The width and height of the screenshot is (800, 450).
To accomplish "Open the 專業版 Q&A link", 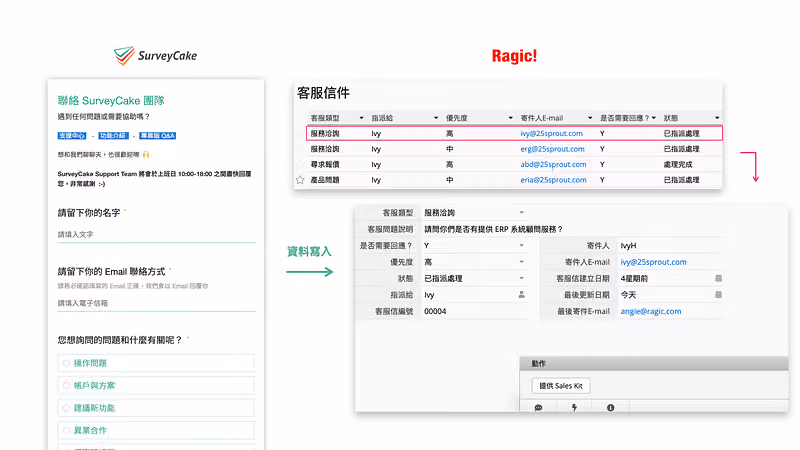I will pos(158,136).
